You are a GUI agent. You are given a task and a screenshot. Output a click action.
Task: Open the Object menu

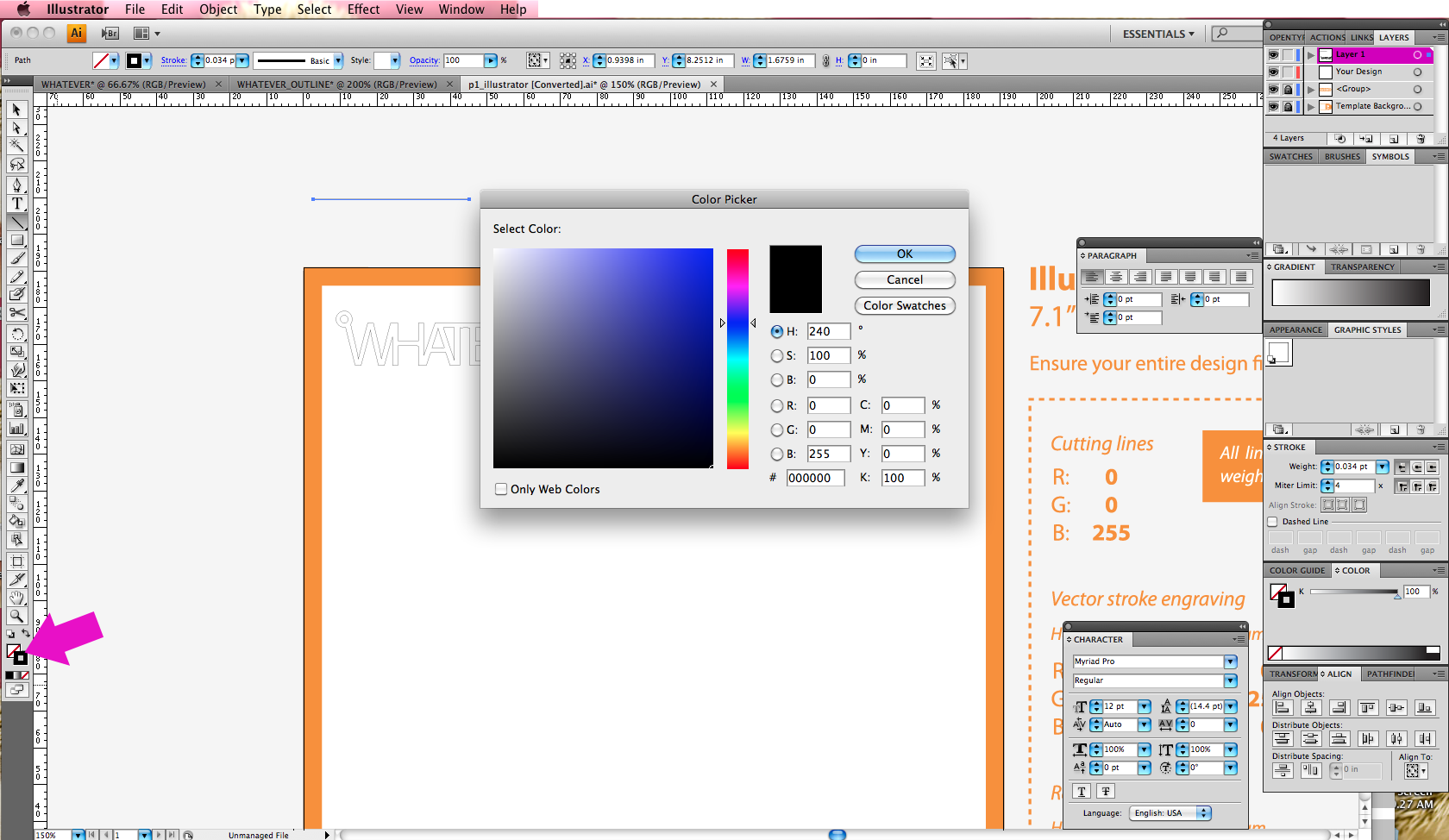pyautogui.click(x=218, y=9)
